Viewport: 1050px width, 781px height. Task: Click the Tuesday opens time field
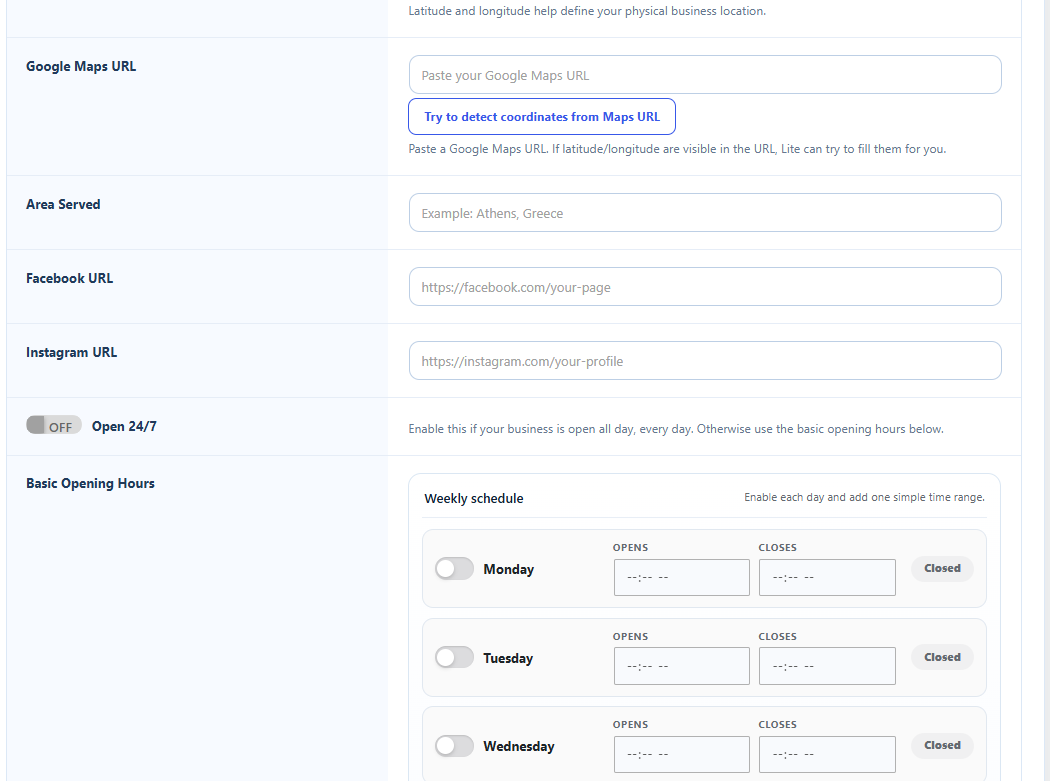[682, 666]
